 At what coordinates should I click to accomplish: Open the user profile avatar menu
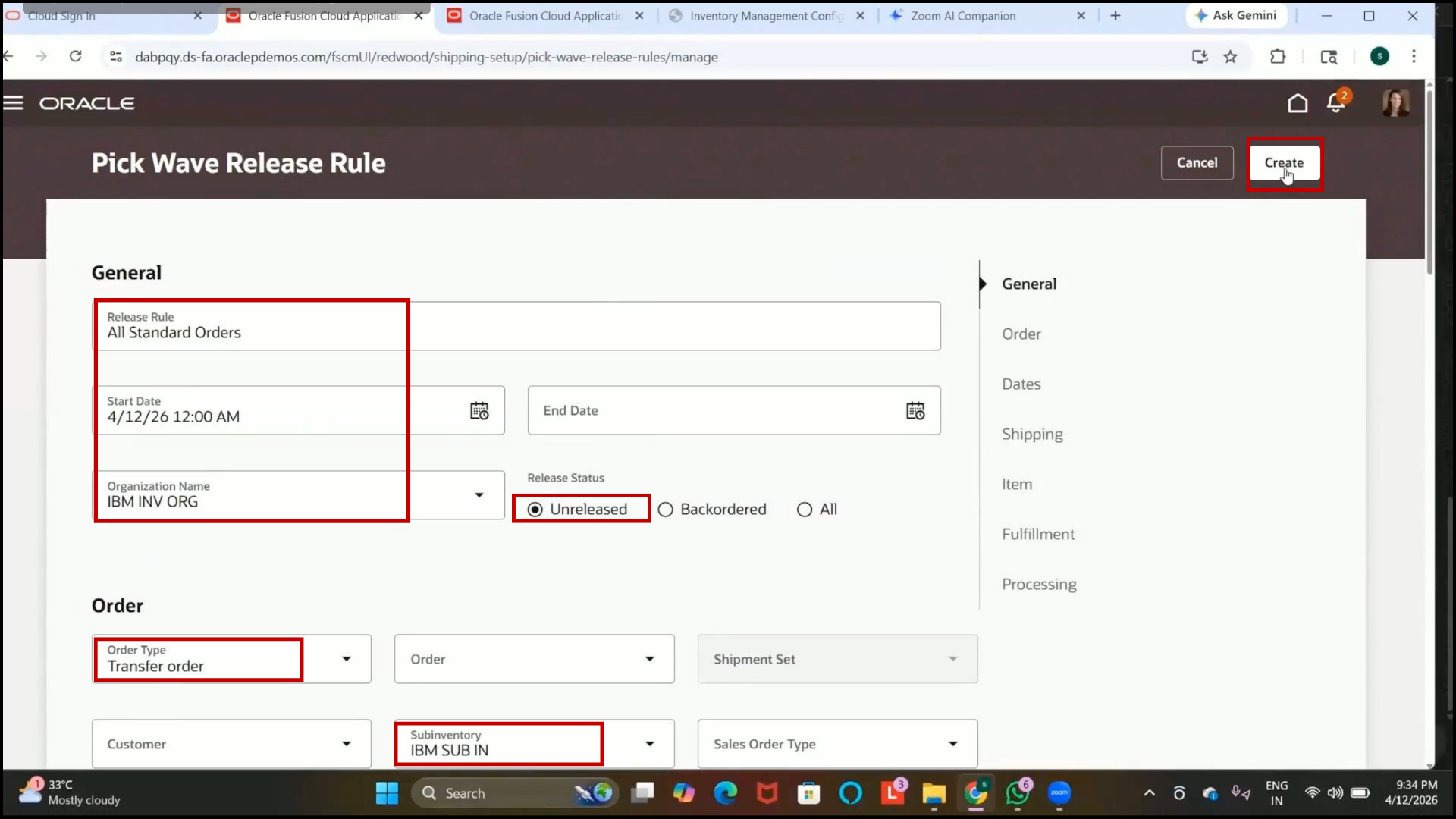(x=1395, y=103)
